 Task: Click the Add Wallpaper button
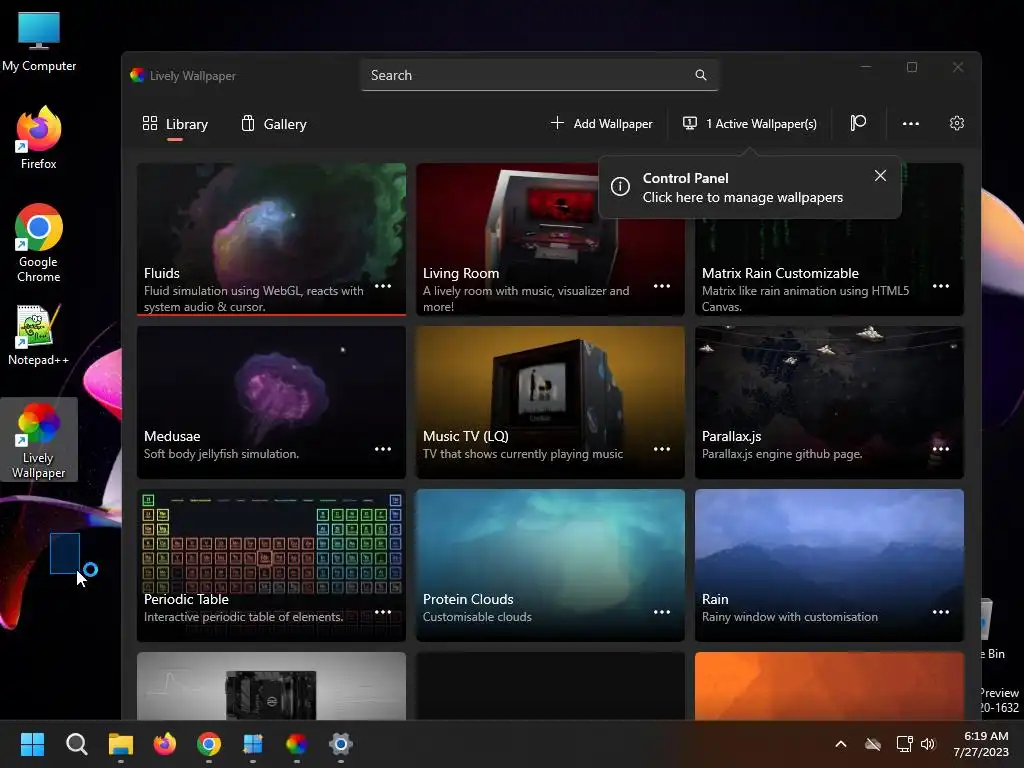tap(601, 123)
